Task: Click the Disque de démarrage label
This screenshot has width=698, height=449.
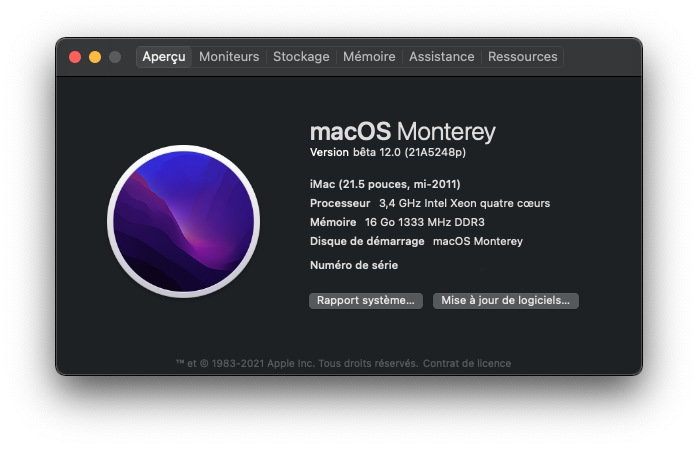Action: point(367,241)
